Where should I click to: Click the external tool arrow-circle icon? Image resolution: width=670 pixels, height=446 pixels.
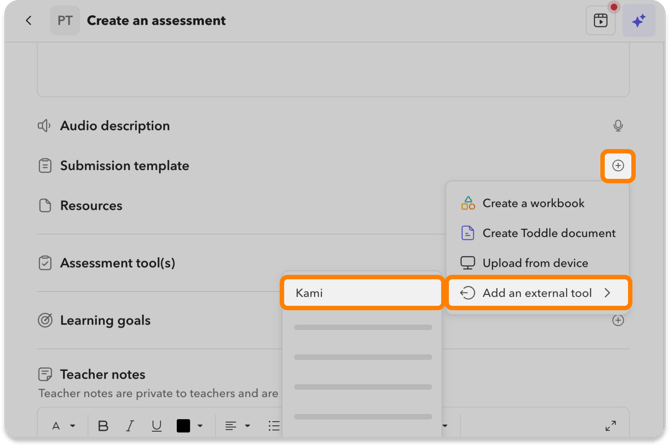pyautogui.click(x=467, y=293)
